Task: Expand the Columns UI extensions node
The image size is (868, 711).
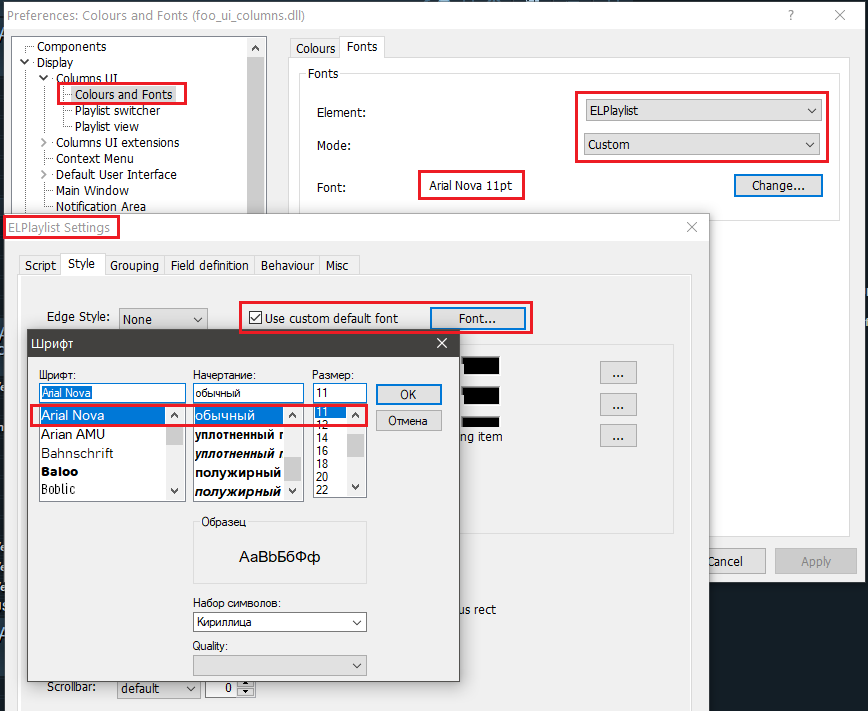Action: tap(44, 142)
